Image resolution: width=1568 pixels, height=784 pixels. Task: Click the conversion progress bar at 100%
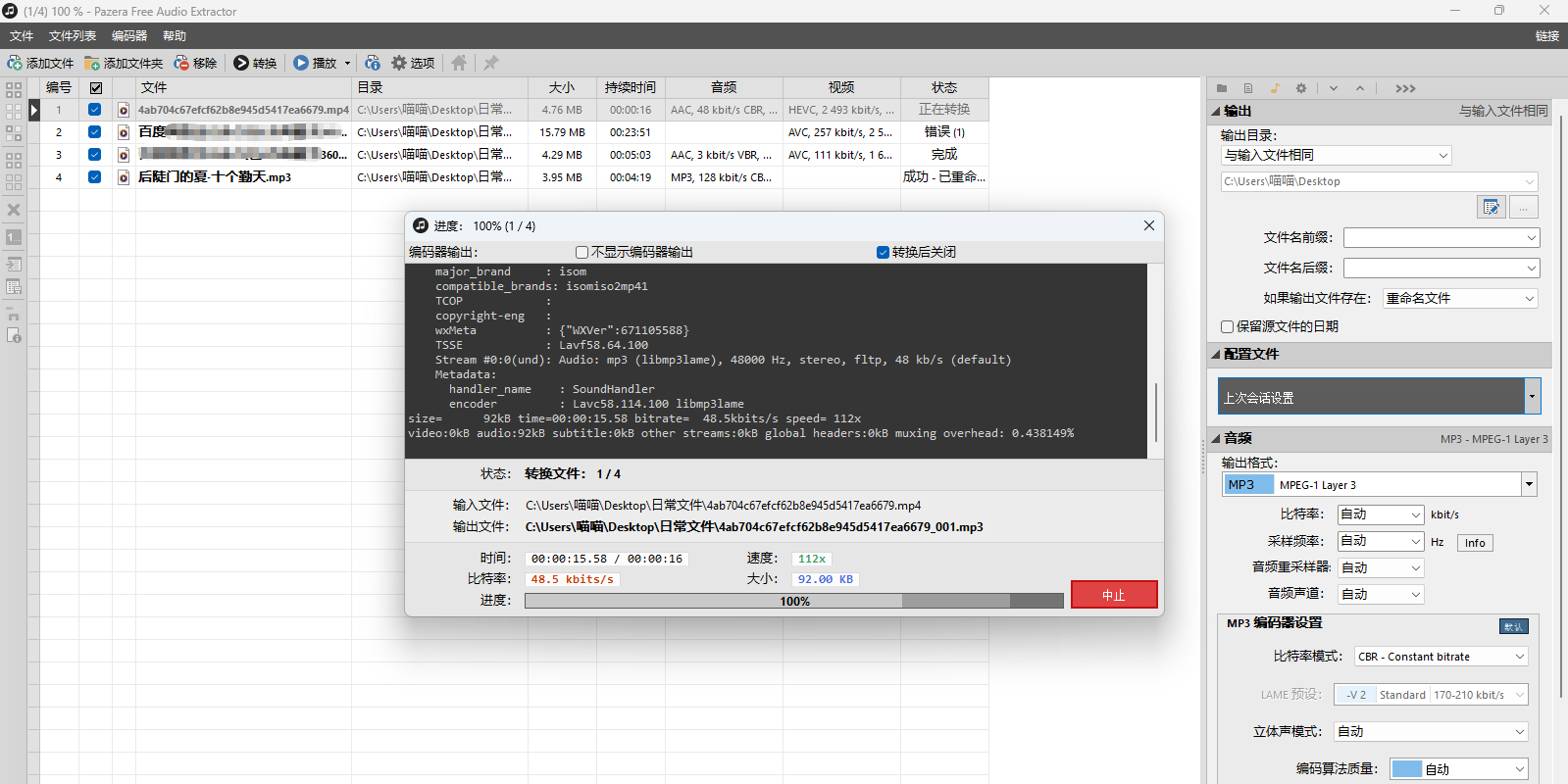click(x=793, y=601)
